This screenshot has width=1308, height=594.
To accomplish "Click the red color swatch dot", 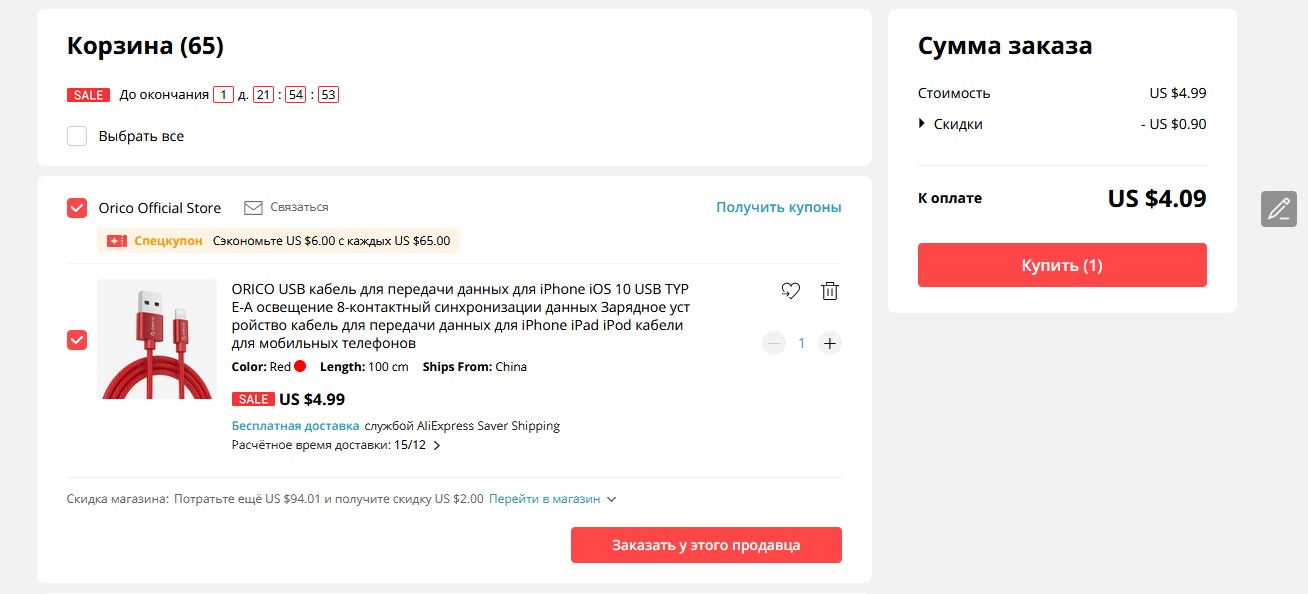I will [x=300, y=367].
